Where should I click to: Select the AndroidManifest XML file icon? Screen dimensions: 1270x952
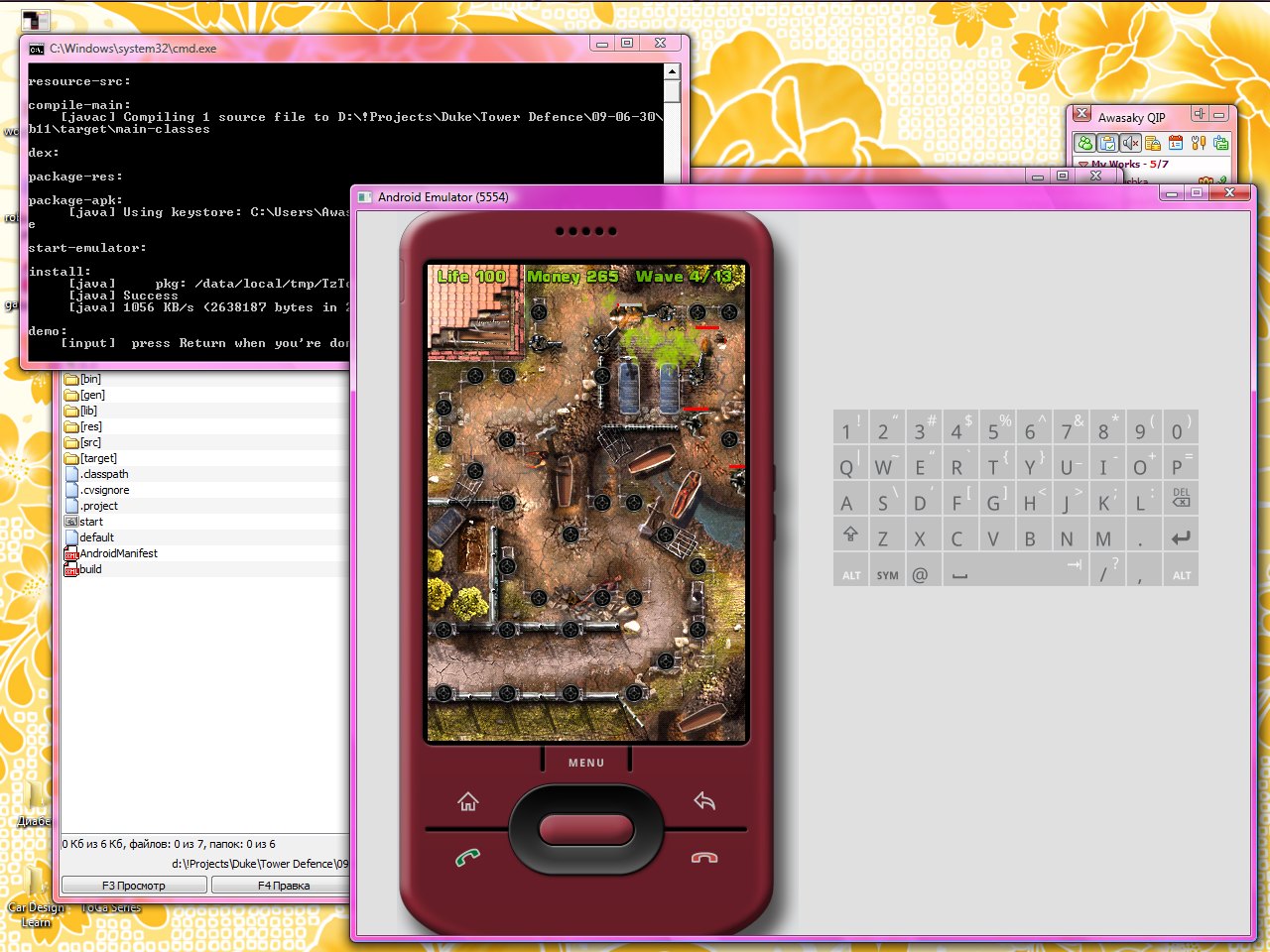pyautogui.click(x=71, y=553)
